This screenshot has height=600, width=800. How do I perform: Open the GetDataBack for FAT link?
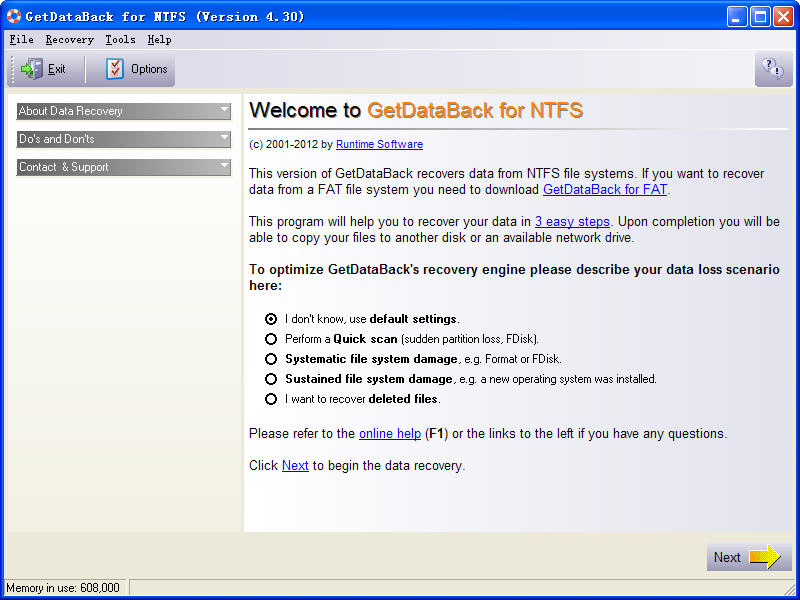coord(605,189)
